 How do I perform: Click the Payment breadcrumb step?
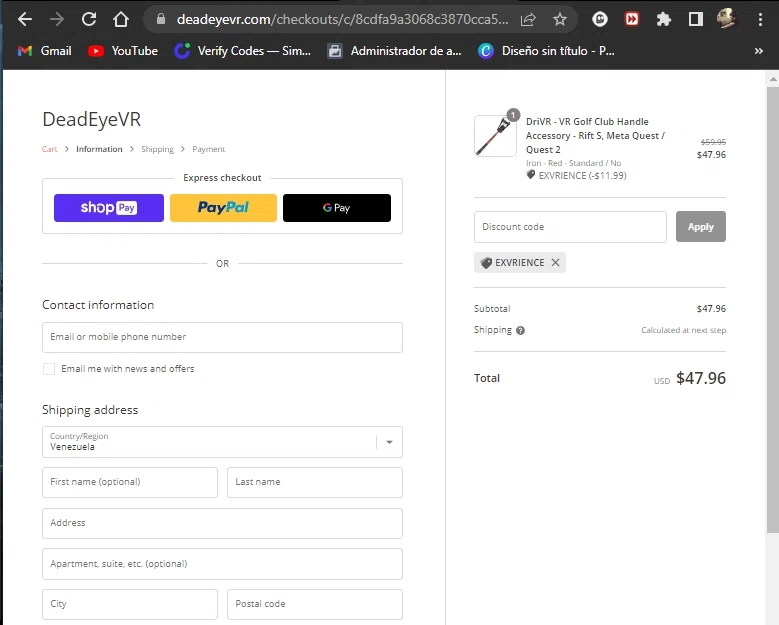click(x=208, y=149)
